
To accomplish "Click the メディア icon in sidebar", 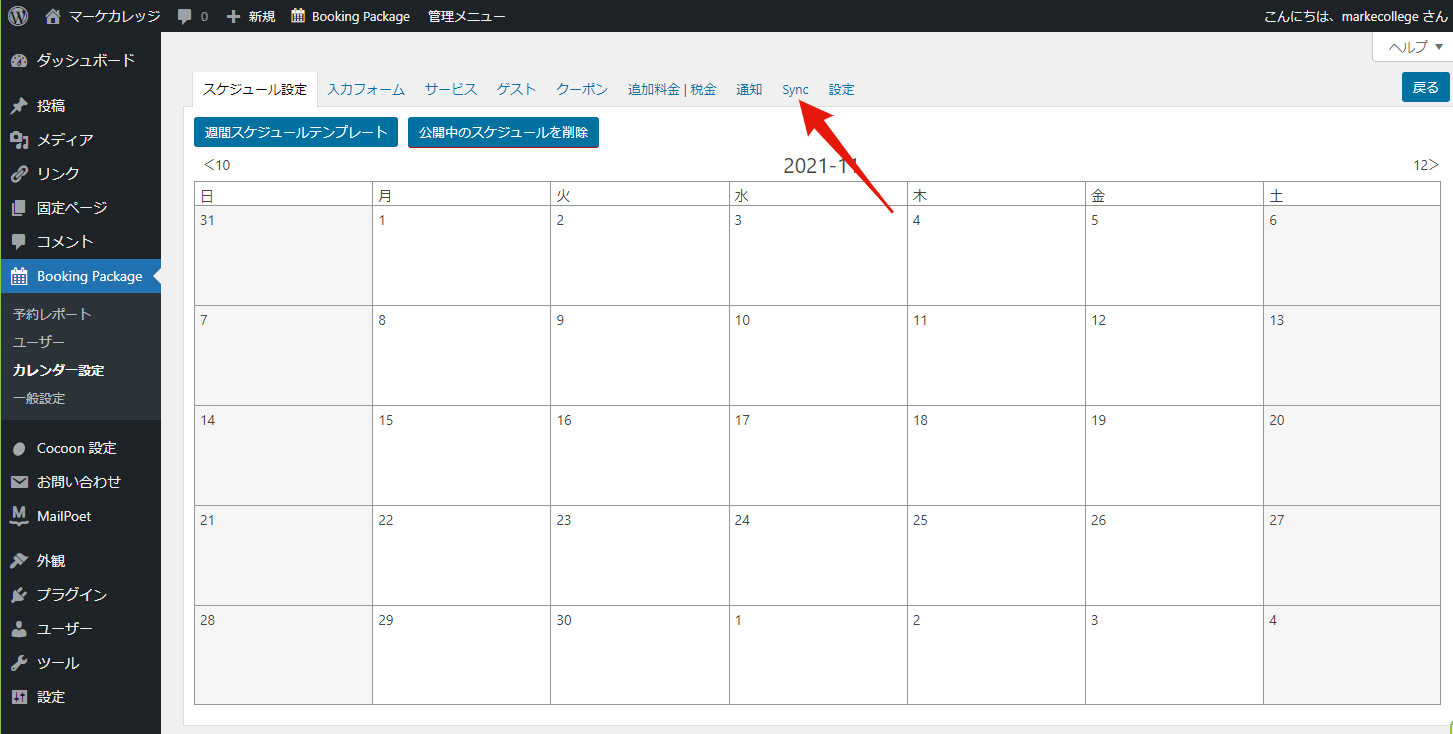I will click(19, 140).
